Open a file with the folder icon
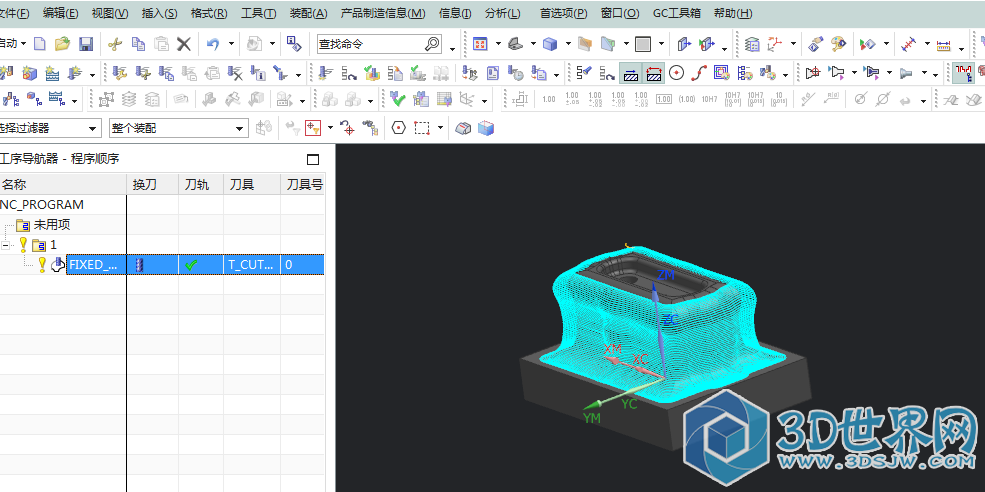Viewport: 985px width, 492px height. tap(62, 44)
